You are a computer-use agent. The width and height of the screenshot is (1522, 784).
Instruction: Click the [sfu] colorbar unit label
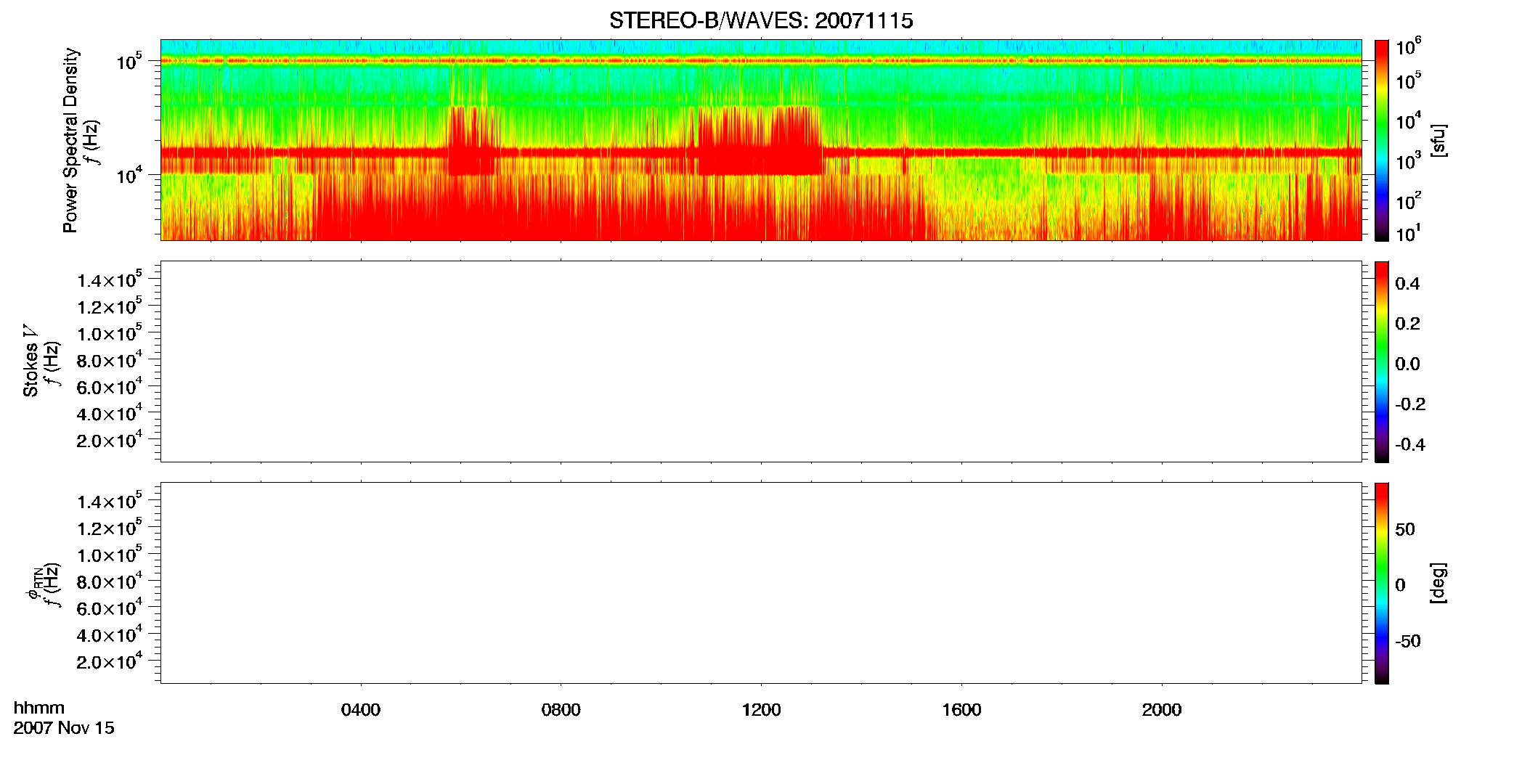point(1438,140)
